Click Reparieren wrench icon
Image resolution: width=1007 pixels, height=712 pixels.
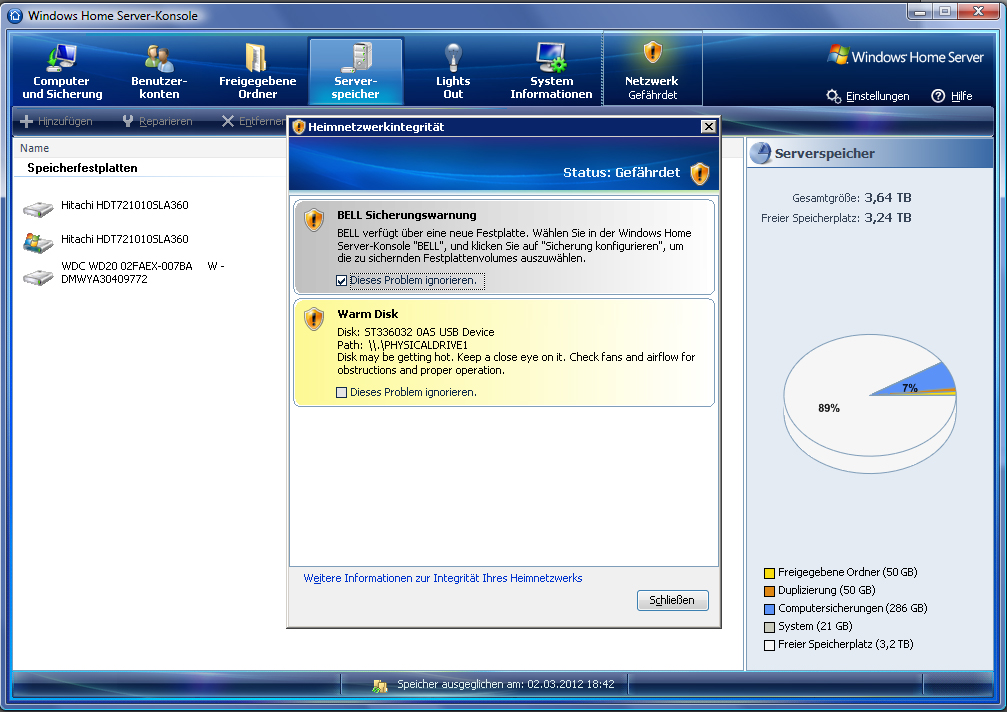coord(128,121)
